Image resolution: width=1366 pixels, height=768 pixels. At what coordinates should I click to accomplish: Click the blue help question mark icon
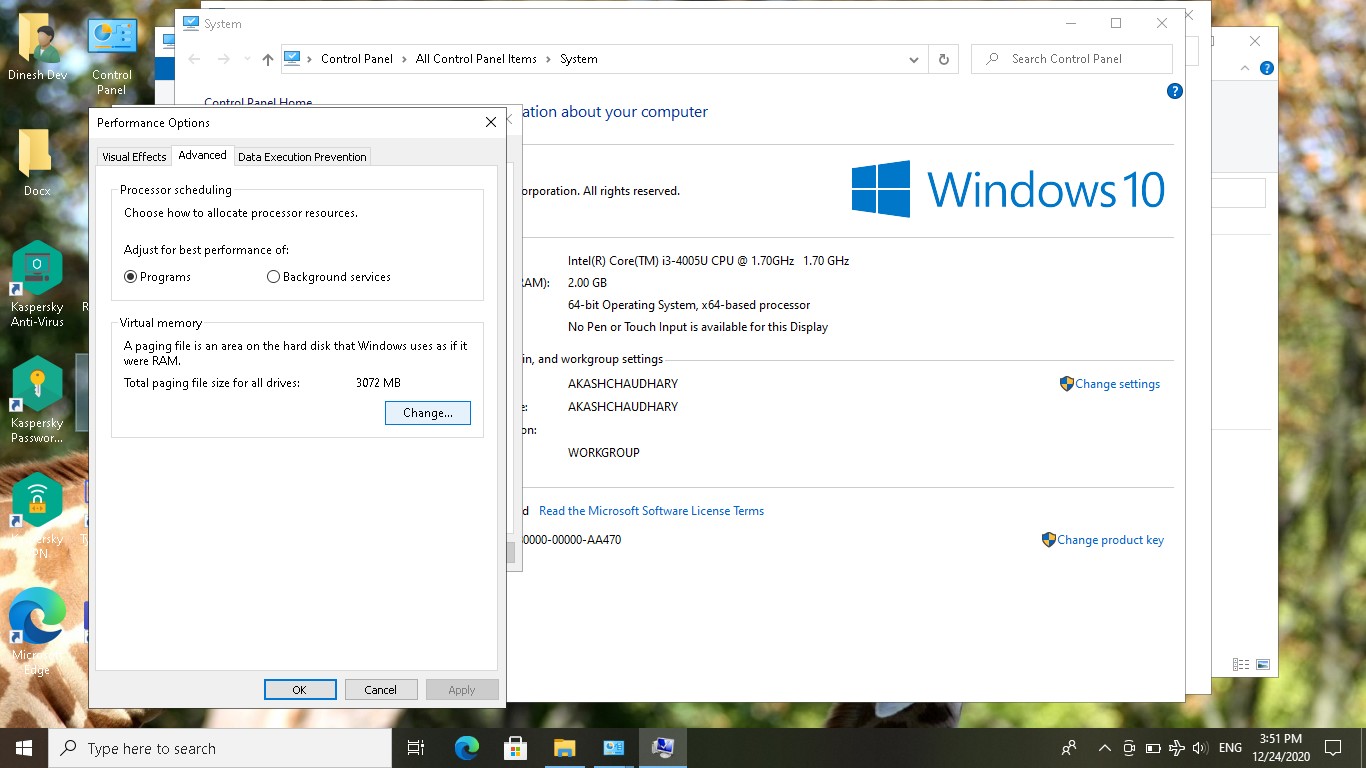point(1175,91)
